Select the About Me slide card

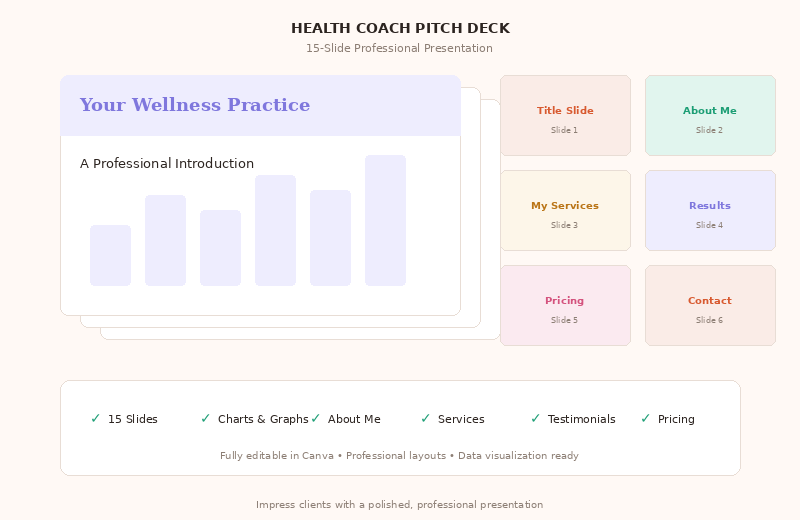tap(710, 116)
